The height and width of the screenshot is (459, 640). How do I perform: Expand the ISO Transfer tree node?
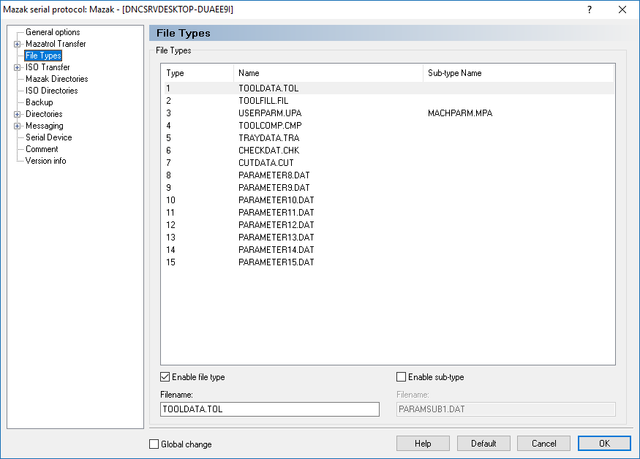pos(17,67)
